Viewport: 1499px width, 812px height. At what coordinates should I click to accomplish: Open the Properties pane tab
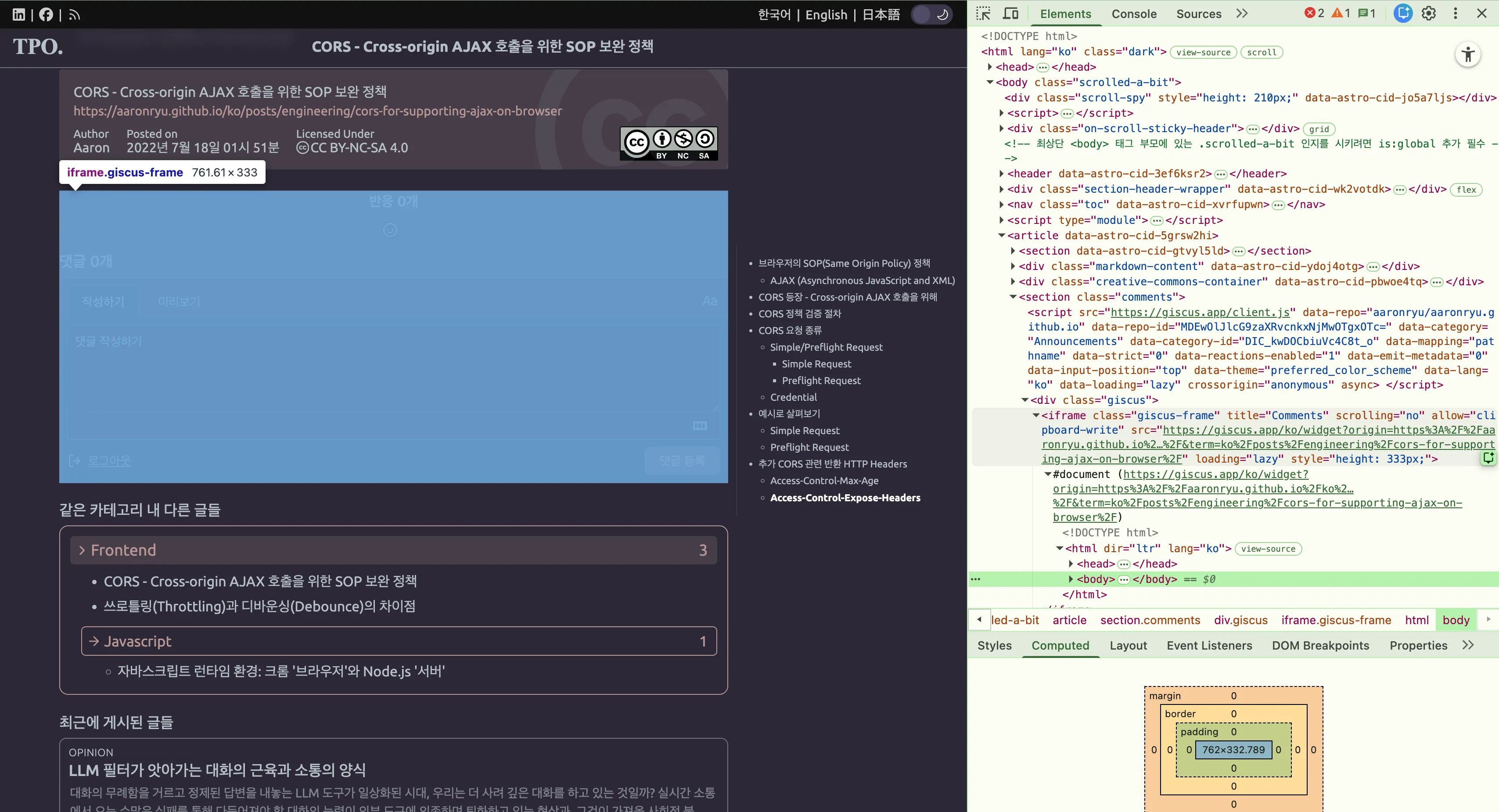1418,646
